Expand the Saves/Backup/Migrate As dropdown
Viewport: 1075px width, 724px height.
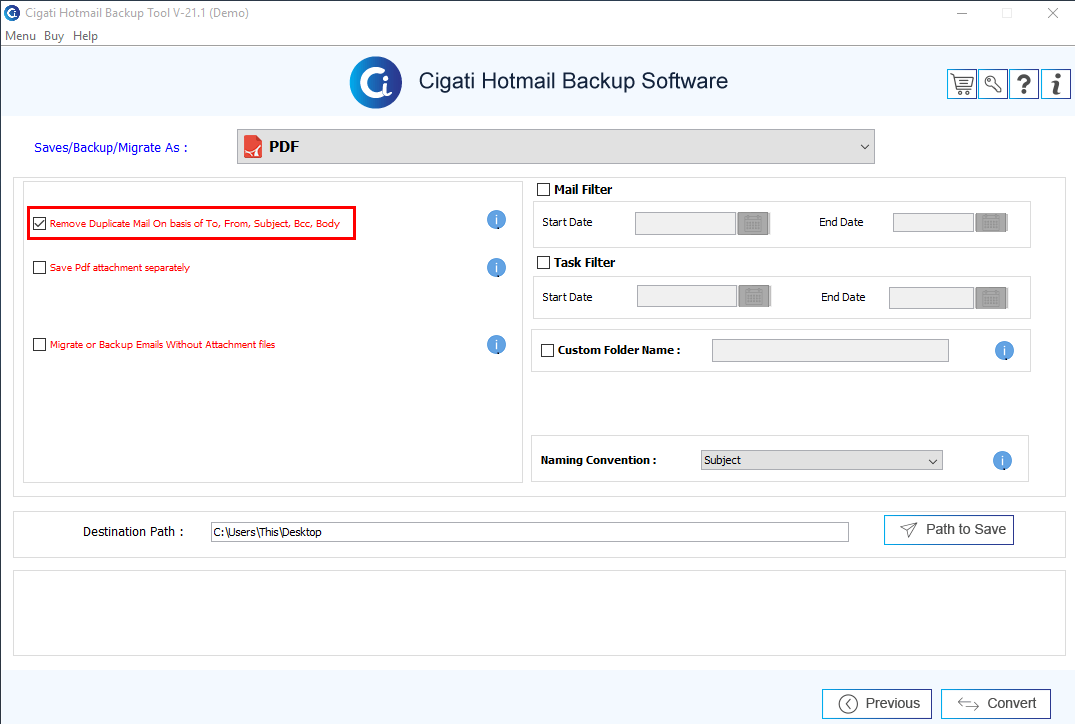[556, 147]
